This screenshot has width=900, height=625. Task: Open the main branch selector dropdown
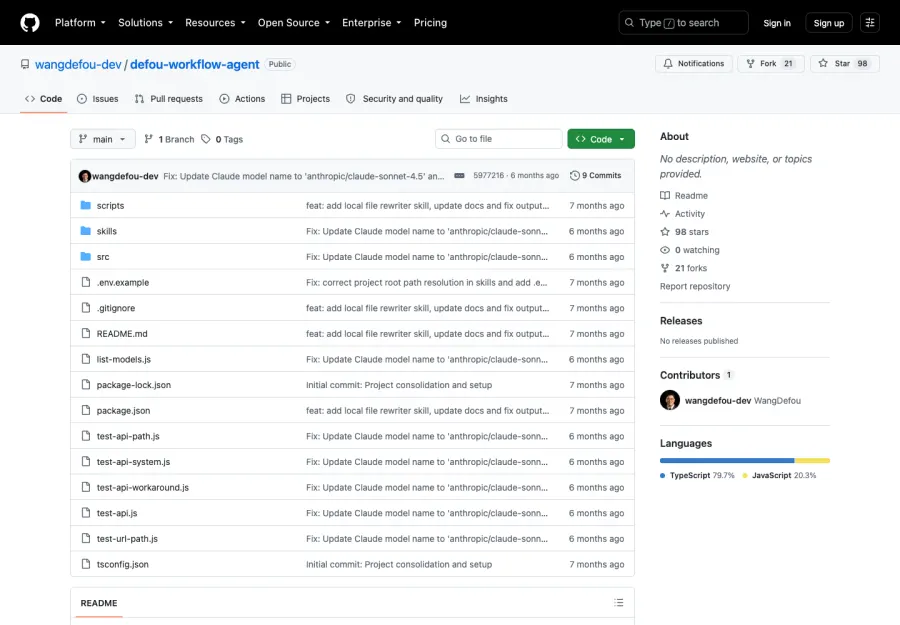click(103, 139)
